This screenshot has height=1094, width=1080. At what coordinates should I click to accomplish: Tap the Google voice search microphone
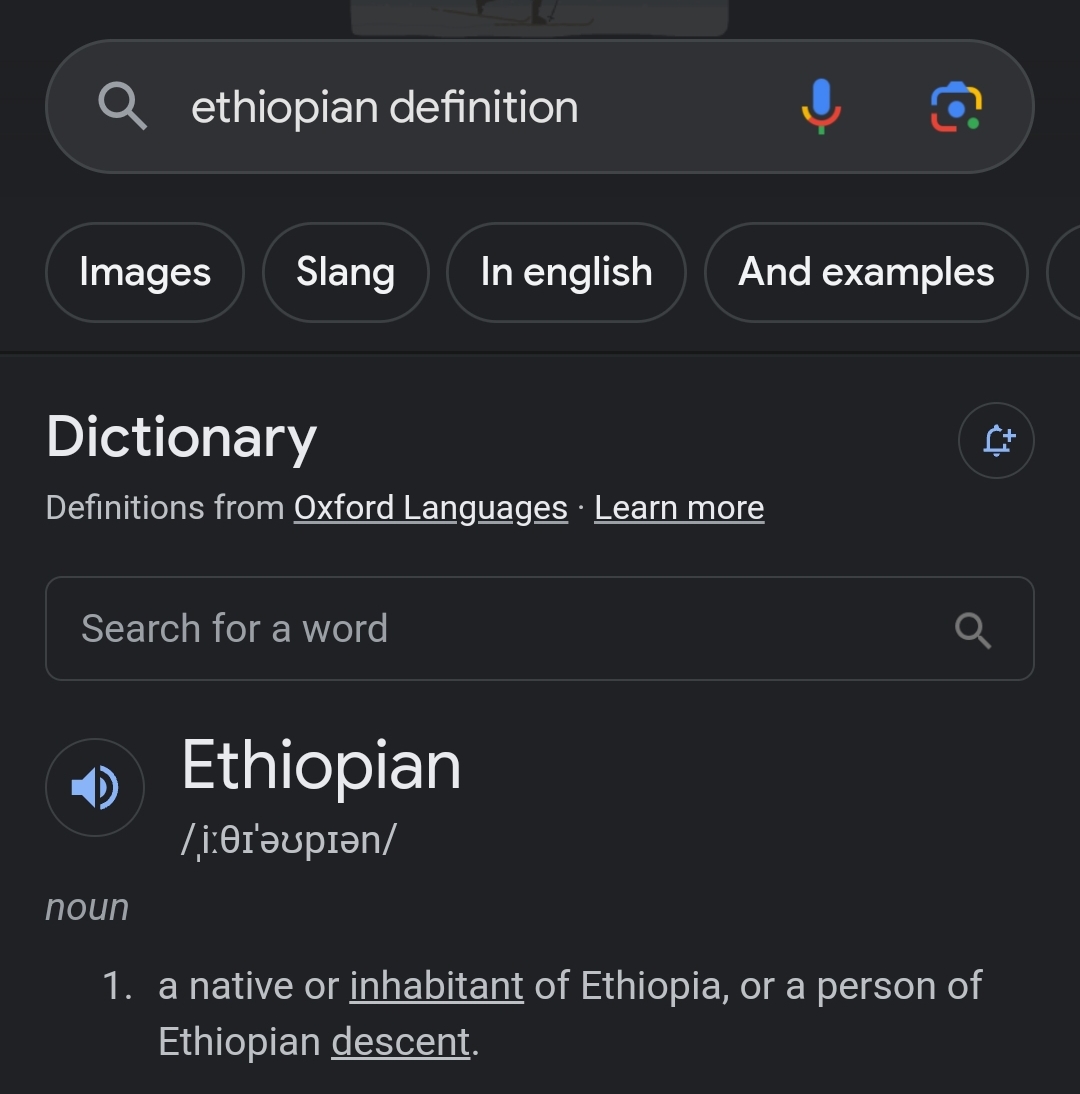tap(821, 107)
